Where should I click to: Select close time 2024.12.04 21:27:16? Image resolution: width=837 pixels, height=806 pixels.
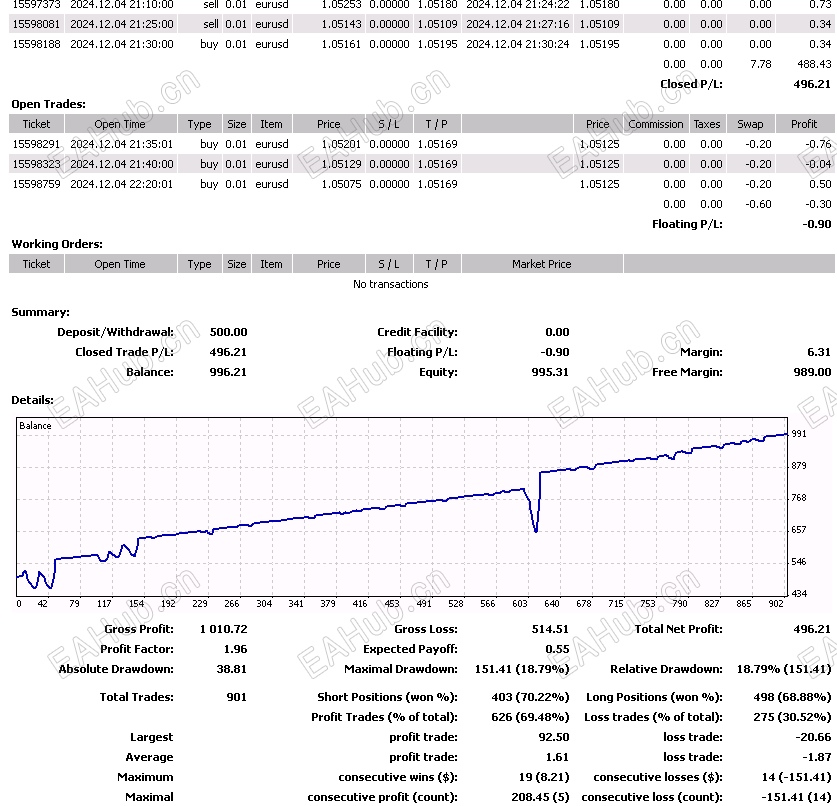coord(518,24)
